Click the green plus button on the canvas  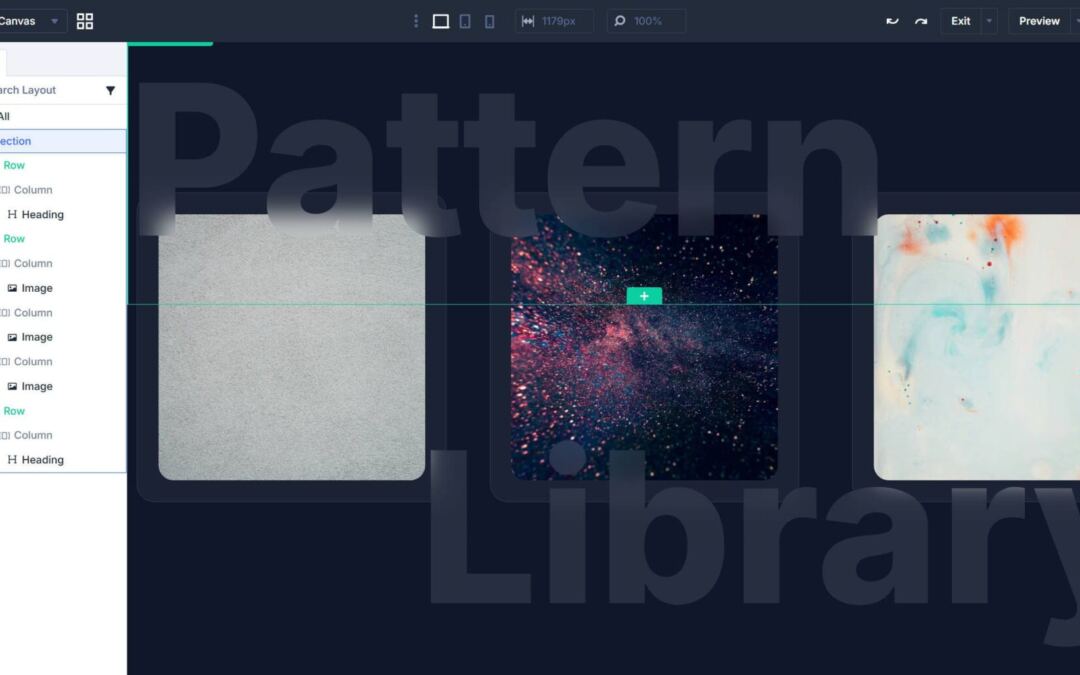643,295
